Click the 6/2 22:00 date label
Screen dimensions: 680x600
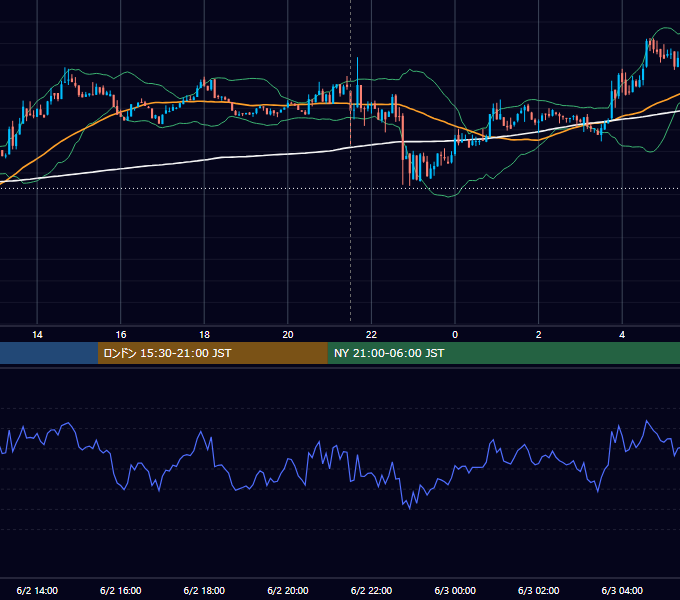point(371,590)
